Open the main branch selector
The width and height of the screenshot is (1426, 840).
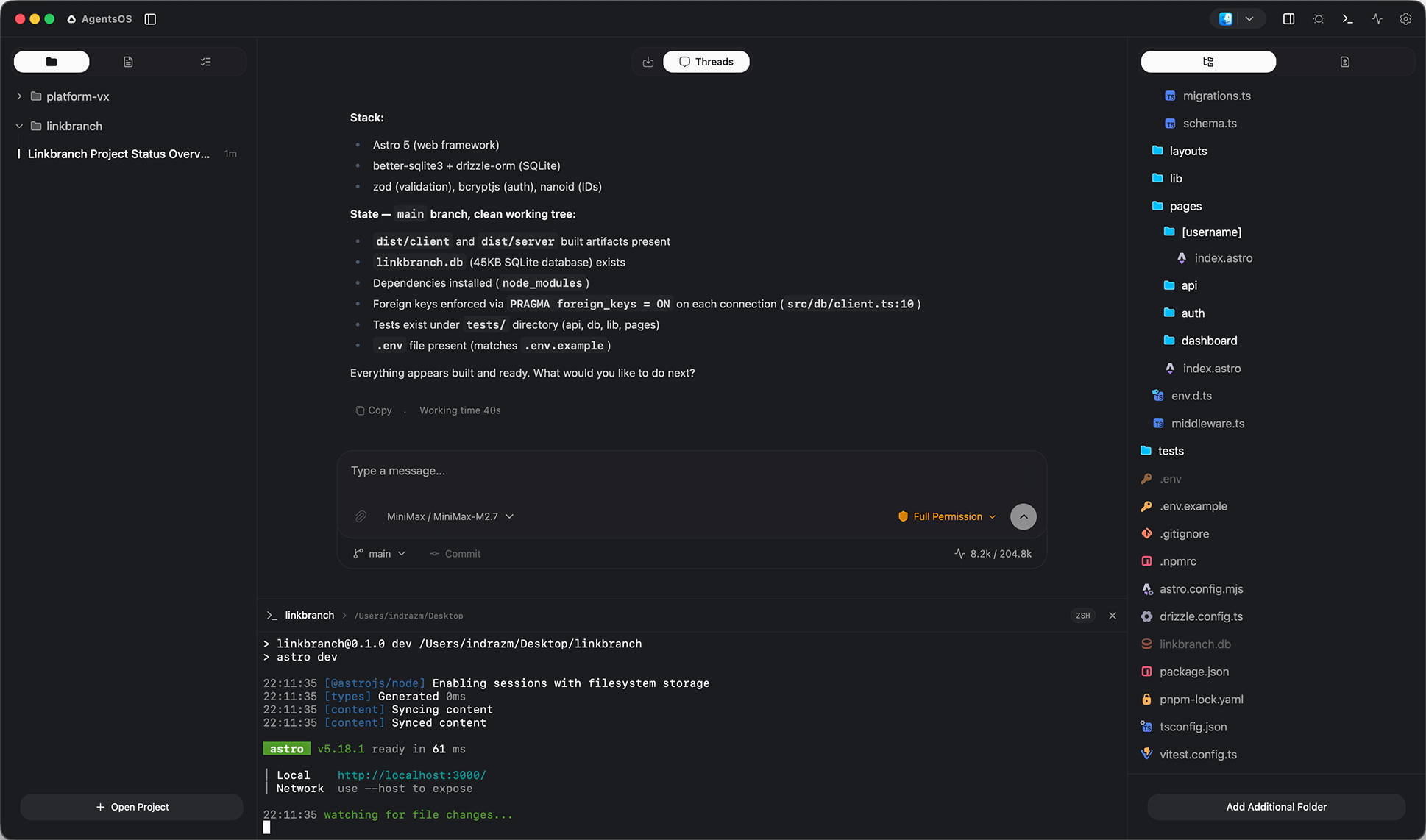[380, 554]
